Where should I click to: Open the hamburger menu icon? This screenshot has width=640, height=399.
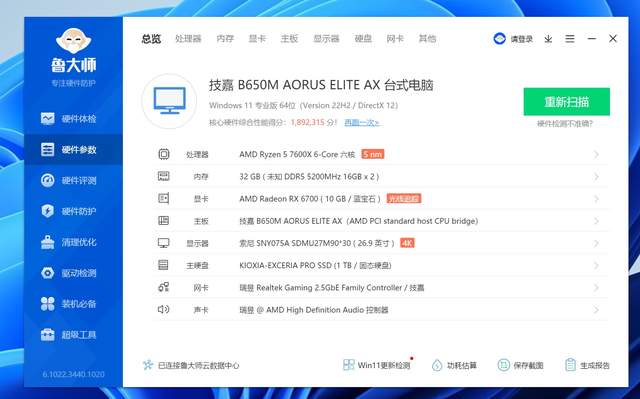570,39
